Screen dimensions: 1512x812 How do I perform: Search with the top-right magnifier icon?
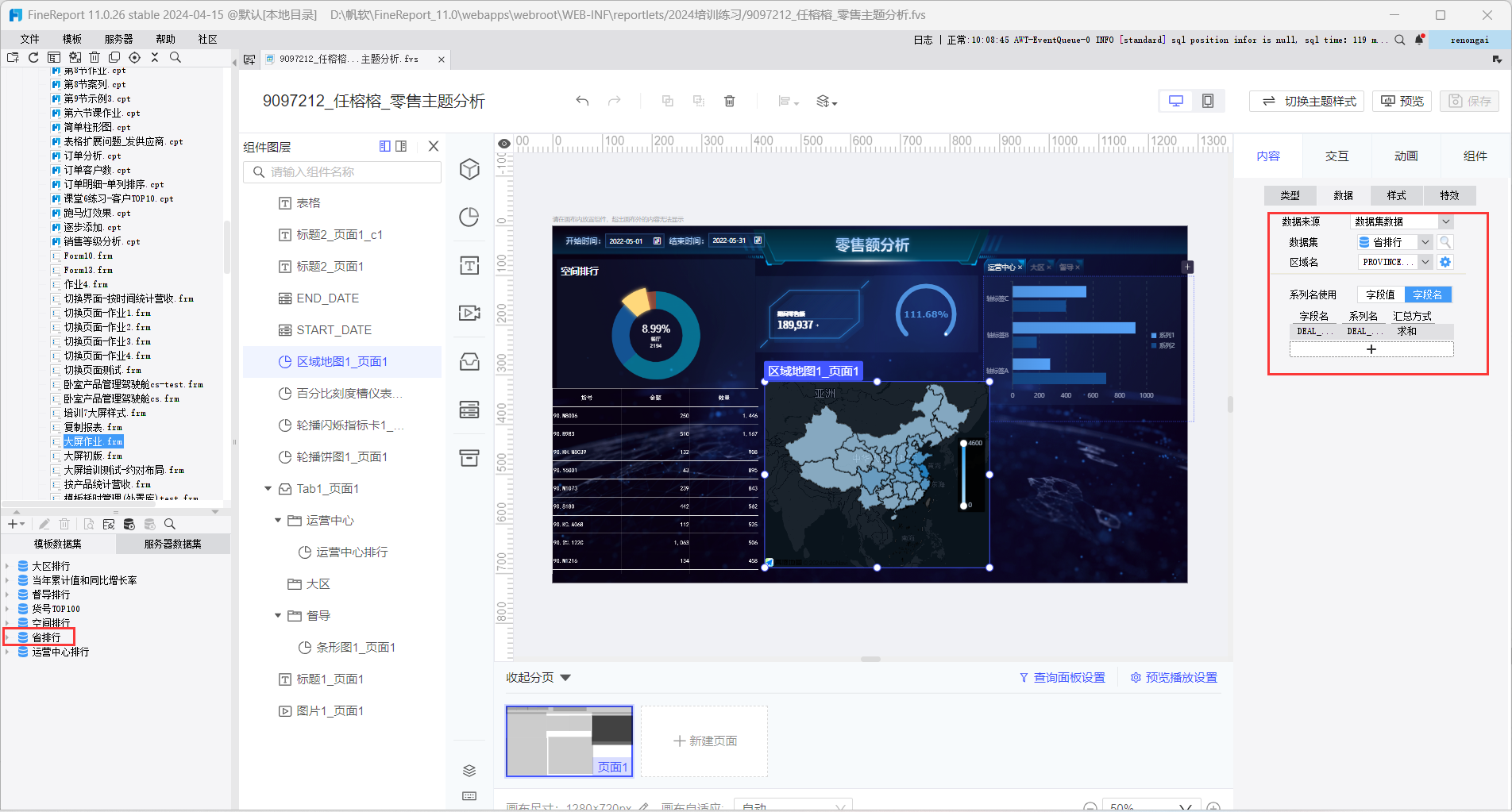point(1400,40)
